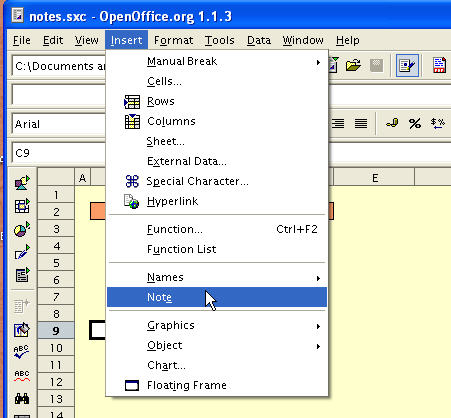Click the Arial font name box
The image size is (451, 418).
[x=59, y=124]
